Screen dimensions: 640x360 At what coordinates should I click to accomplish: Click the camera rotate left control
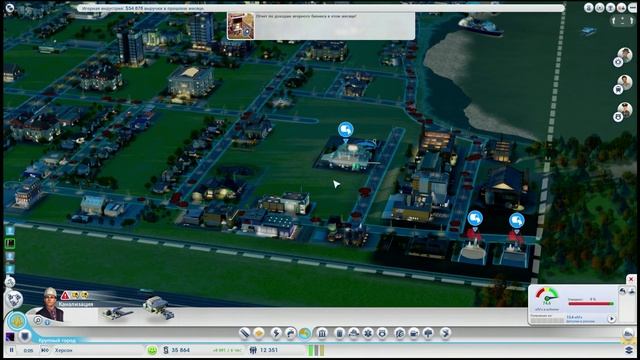pos(614,20)
